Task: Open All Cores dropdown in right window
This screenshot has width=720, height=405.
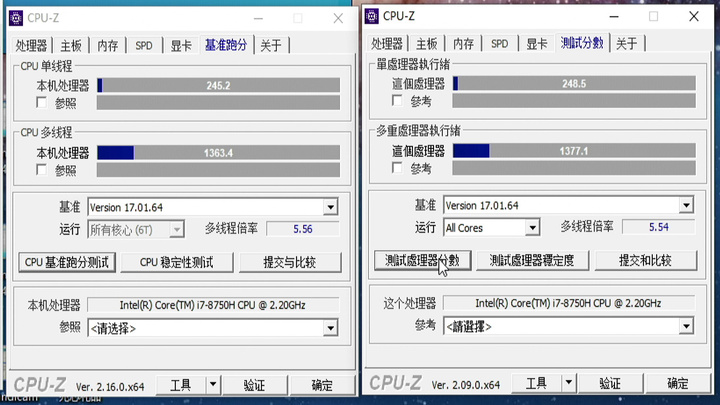Action: point(532,227)
